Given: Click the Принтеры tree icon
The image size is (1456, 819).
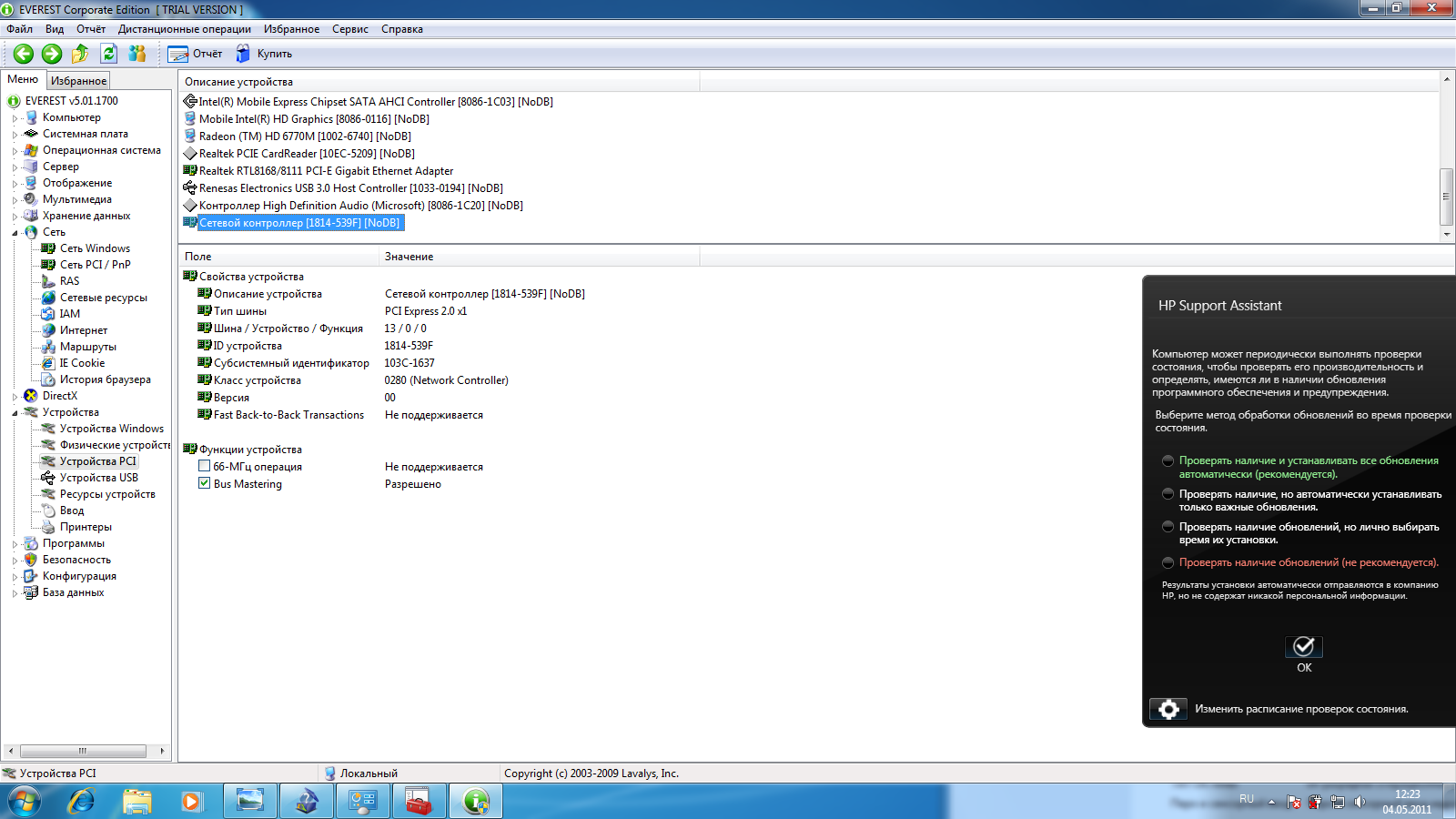Looking at the screenshot, I should click(48, 527).
